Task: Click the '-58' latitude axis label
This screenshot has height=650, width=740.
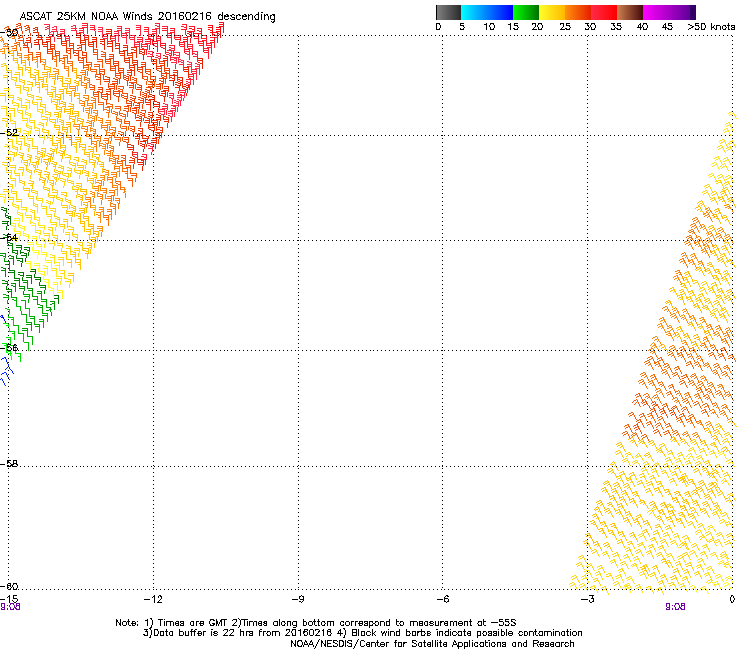Action: (x=9, y=464)
